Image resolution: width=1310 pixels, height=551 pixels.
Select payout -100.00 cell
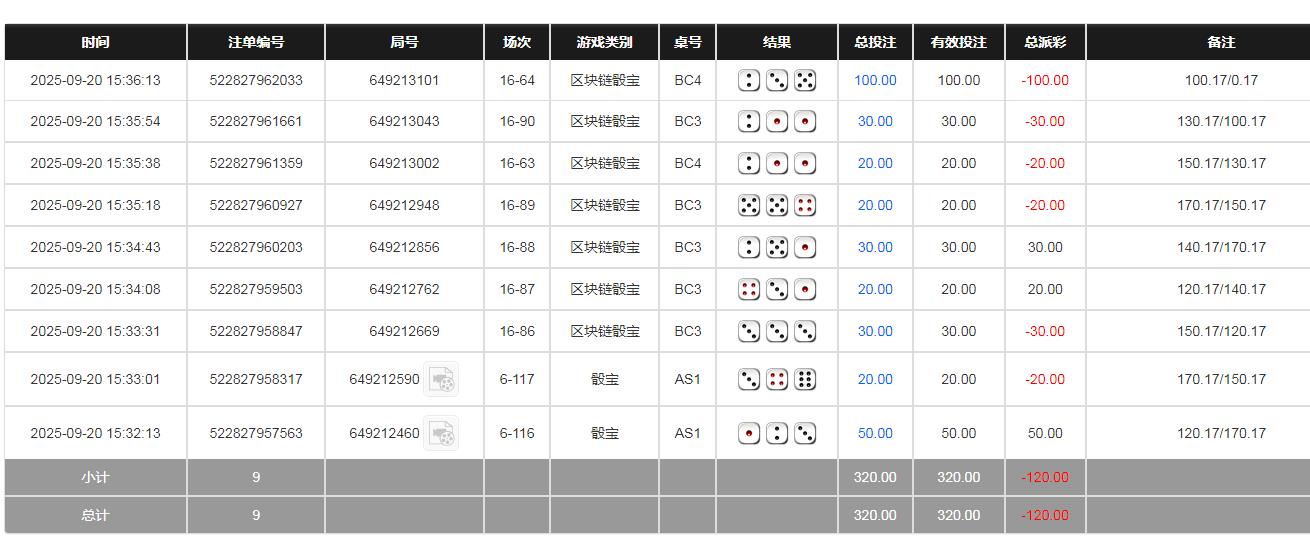[x=1045, y=80]
